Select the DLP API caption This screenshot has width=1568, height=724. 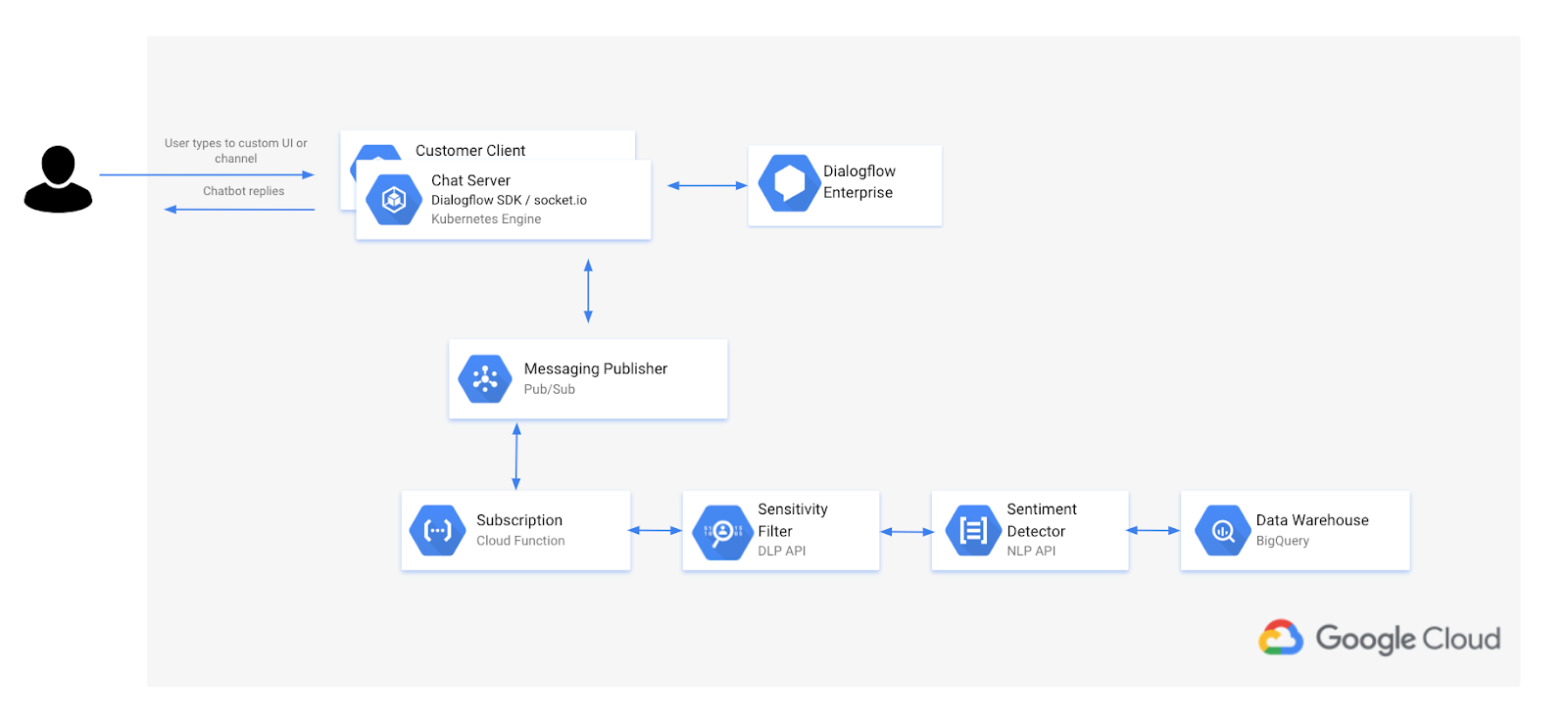pyautogui.click(x=782, y=551)
